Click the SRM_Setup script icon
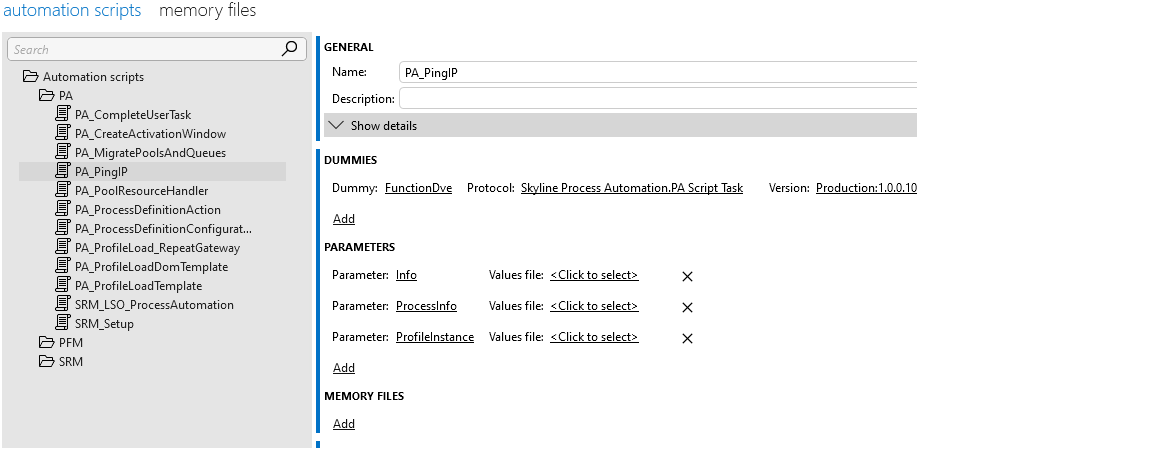Image resolution: width=1152 pixels, height=449 pixels. point(63,323)
